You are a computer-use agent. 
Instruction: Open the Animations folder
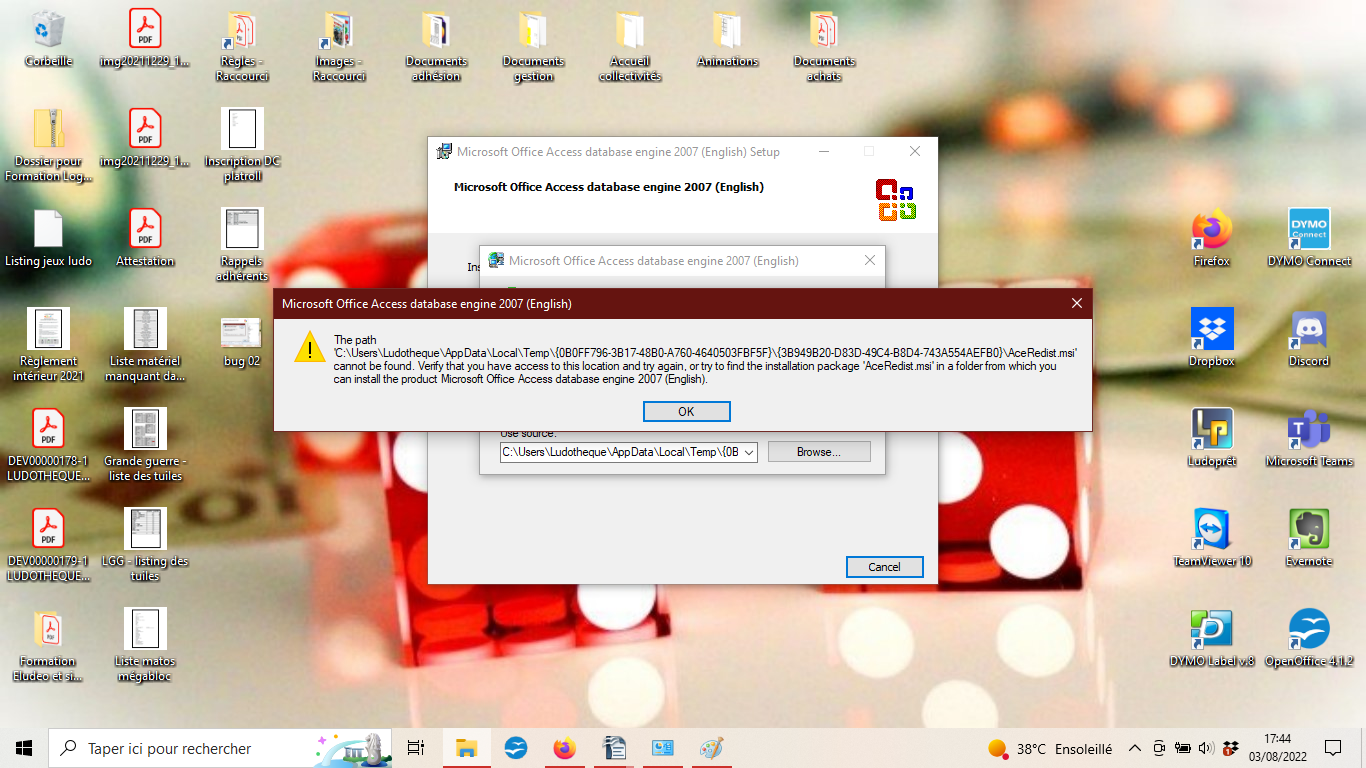727,38
